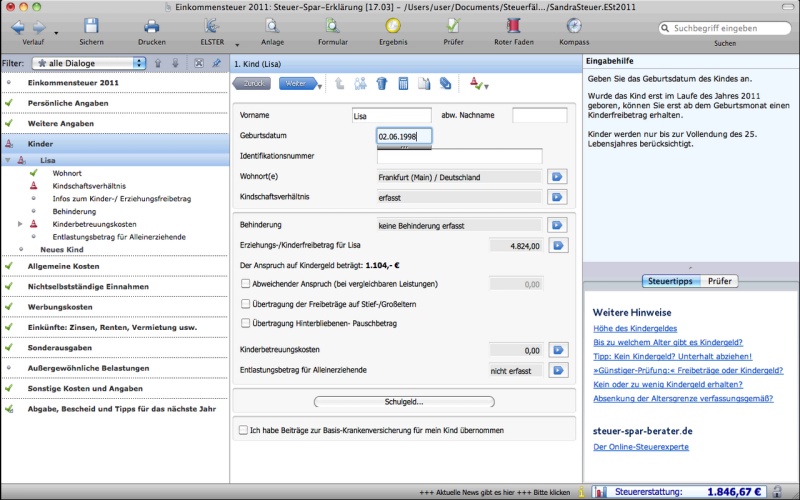Screen dimensions: 800x500
Task: Open the Anlage view
Action: tap(272, 27)
